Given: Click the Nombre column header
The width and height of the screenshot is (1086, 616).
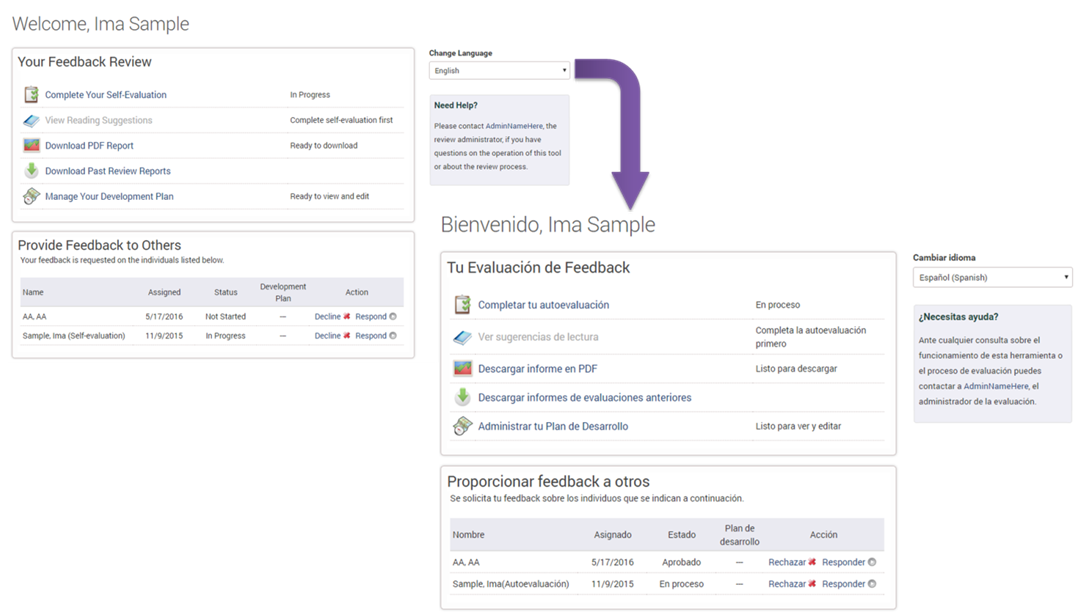Looking at the screenshot, I should point(468,535).
